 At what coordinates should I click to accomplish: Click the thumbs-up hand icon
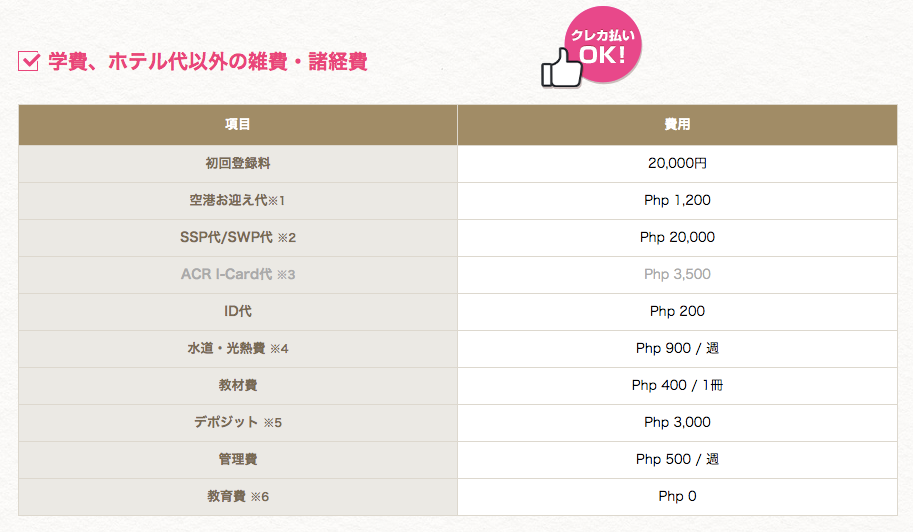coord(561,69)
